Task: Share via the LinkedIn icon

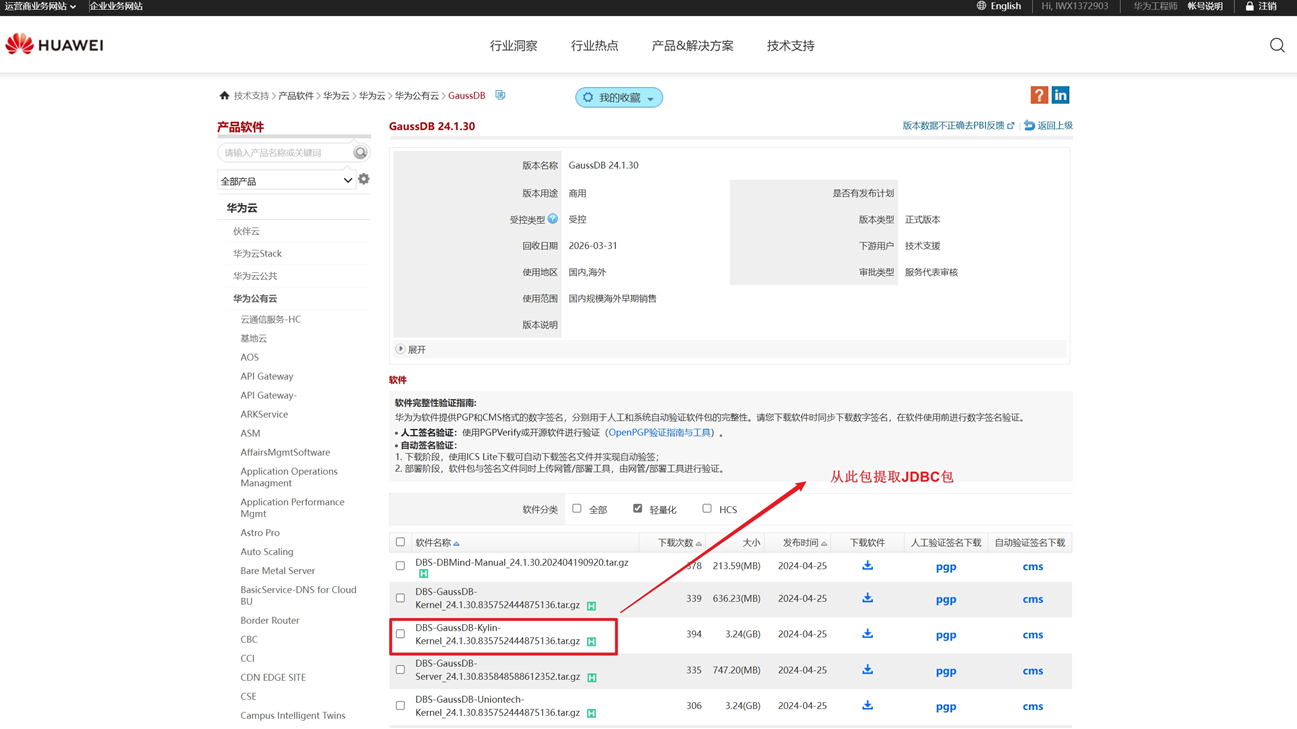Action: pos(1061,95)
